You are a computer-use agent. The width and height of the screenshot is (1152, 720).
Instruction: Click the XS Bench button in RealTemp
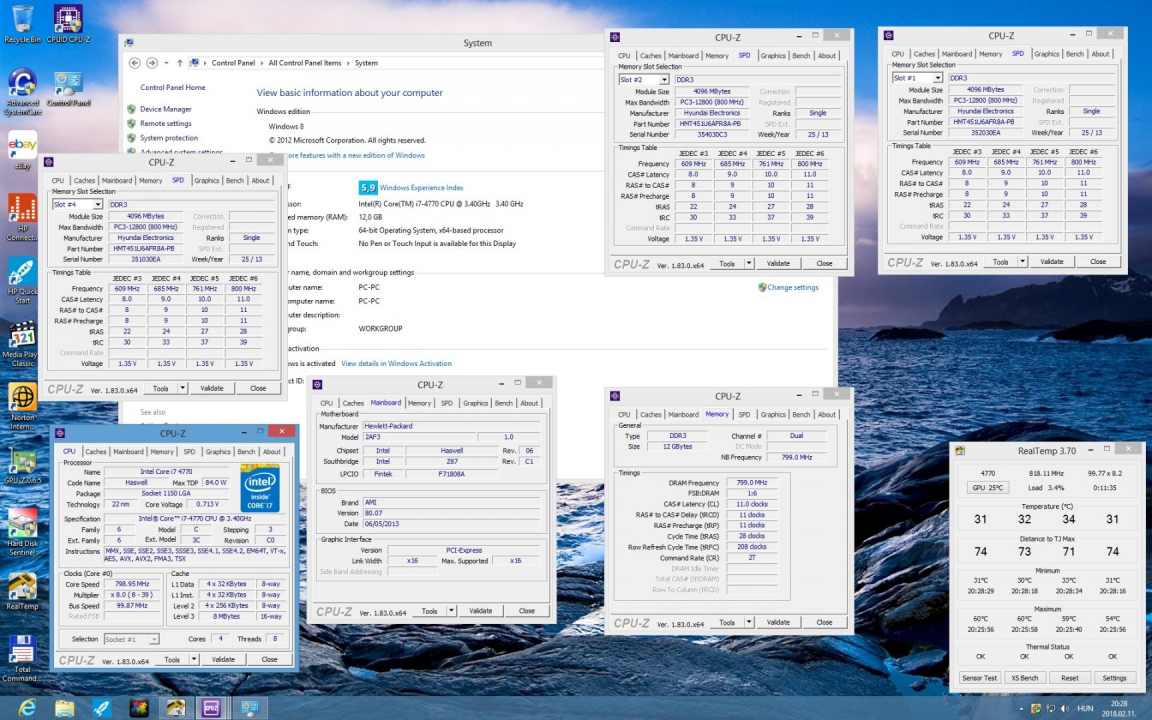[x=1024, y=678]
